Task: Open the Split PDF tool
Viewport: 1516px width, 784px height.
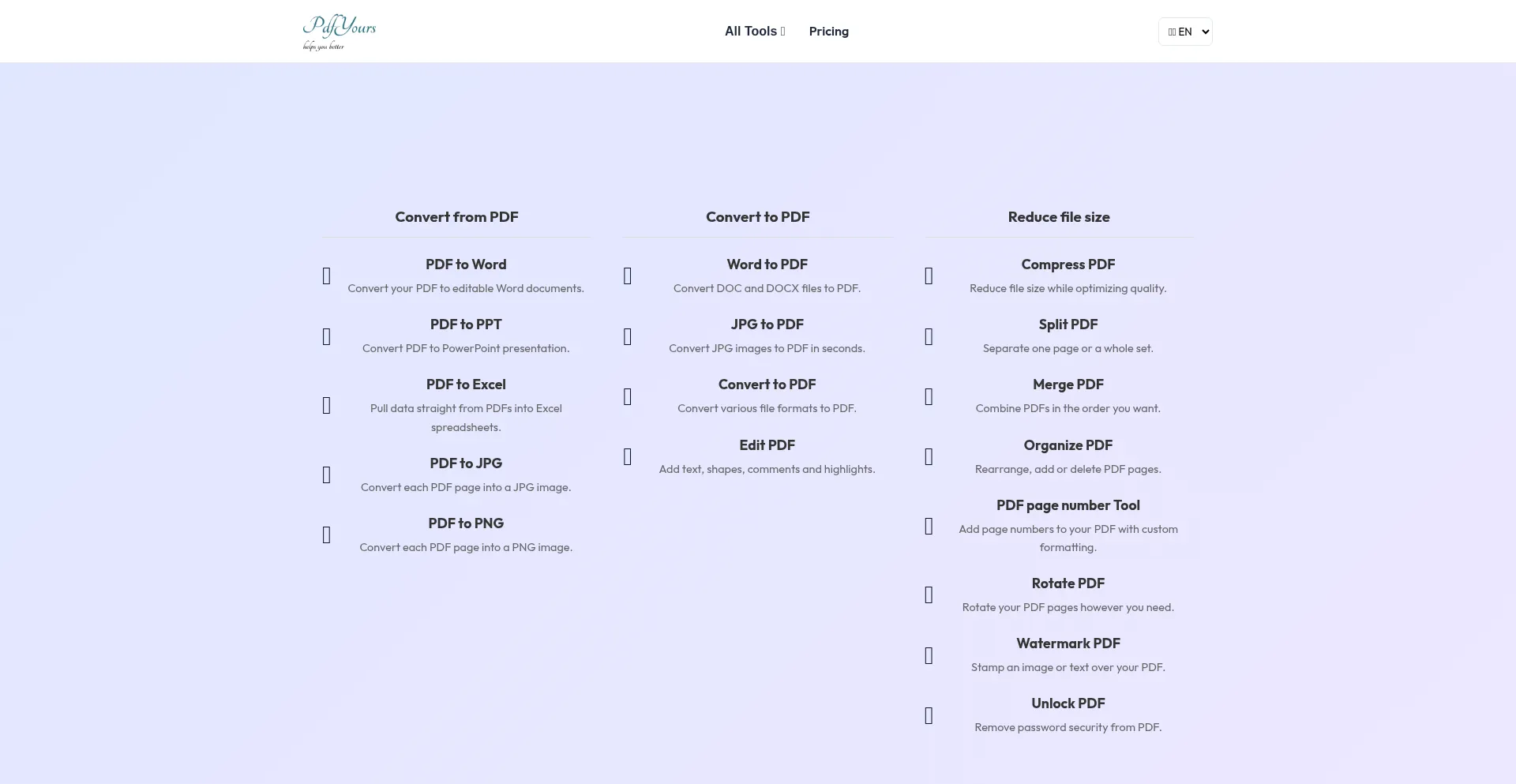Action: point(1068,324)
